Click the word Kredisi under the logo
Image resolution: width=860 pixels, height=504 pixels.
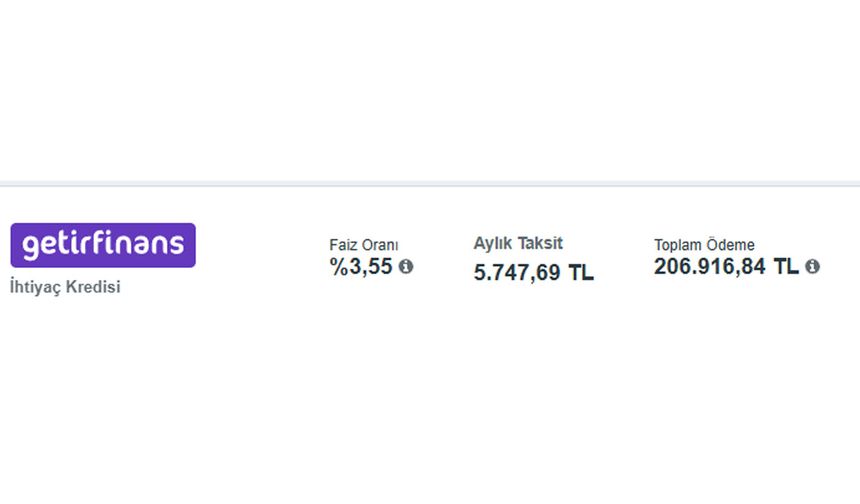pyautogui.click(x=93, y=287)
